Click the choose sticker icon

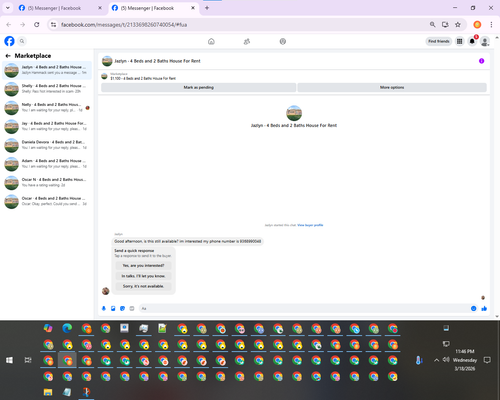(122, 309)
